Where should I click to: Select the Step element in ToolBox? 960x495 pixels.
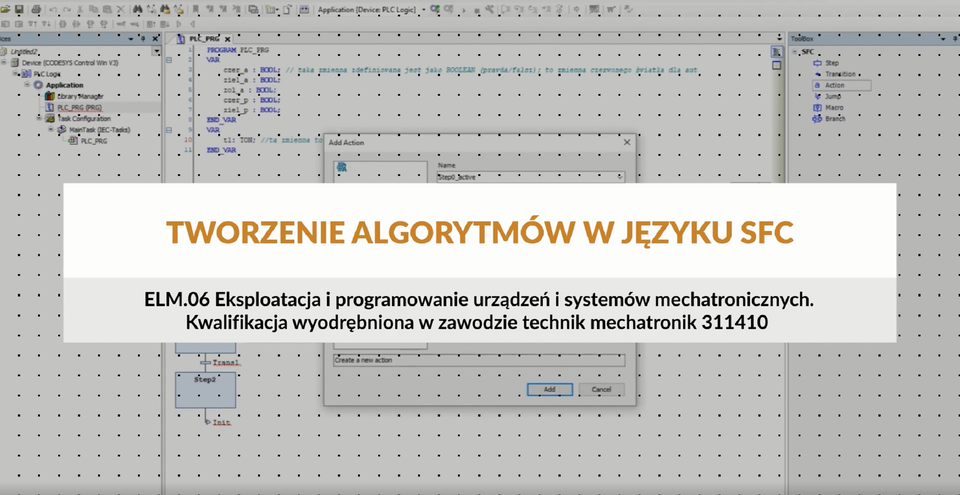coord(831,63)
